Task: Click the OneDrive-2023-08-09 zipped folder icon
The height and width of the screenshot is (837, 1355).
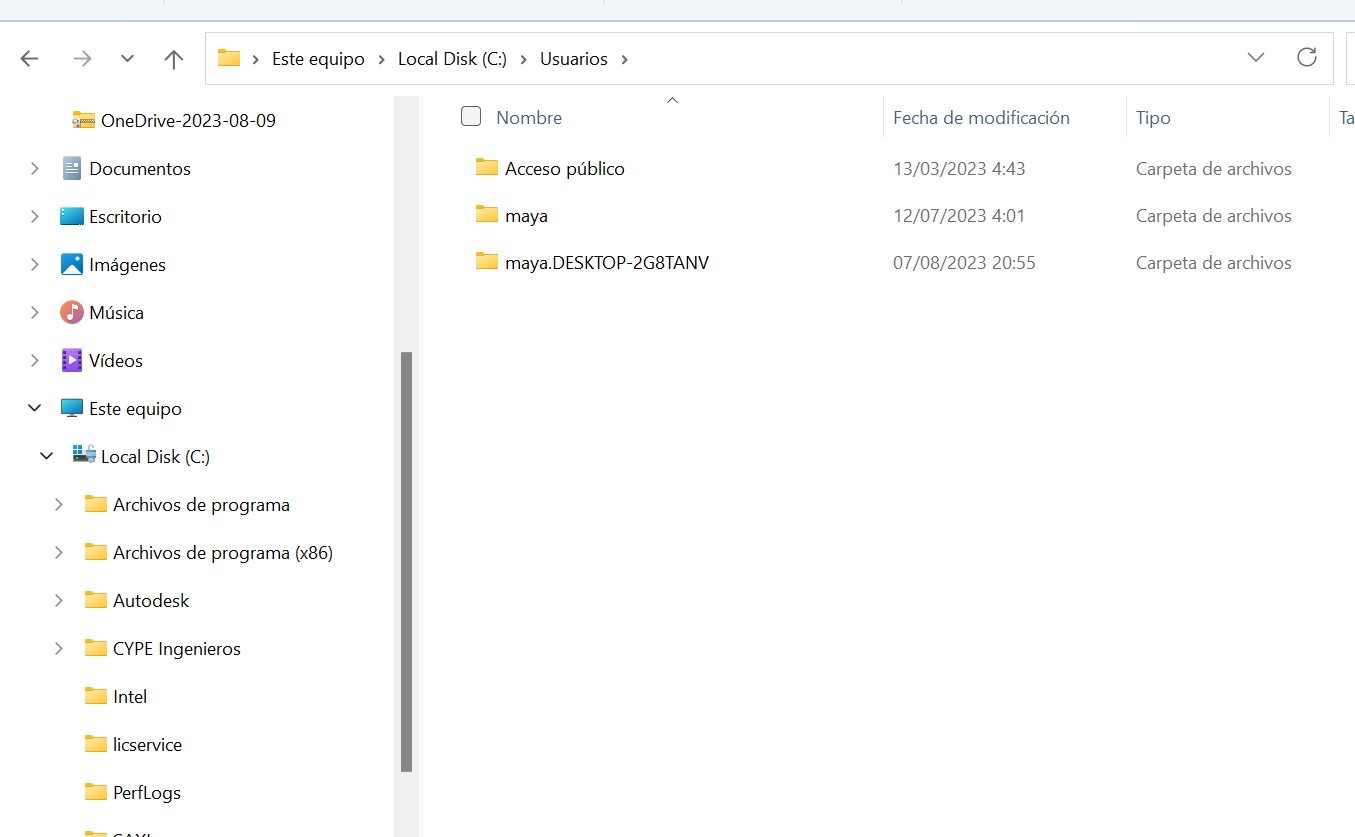Action: point(84,120)
